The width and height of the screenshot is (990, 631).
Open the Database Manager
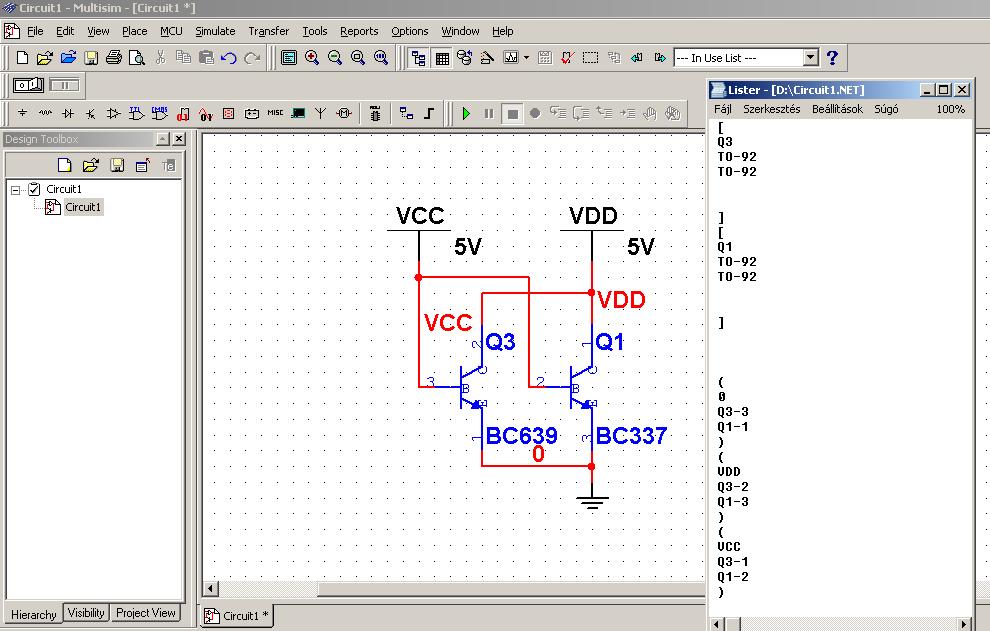465,58
